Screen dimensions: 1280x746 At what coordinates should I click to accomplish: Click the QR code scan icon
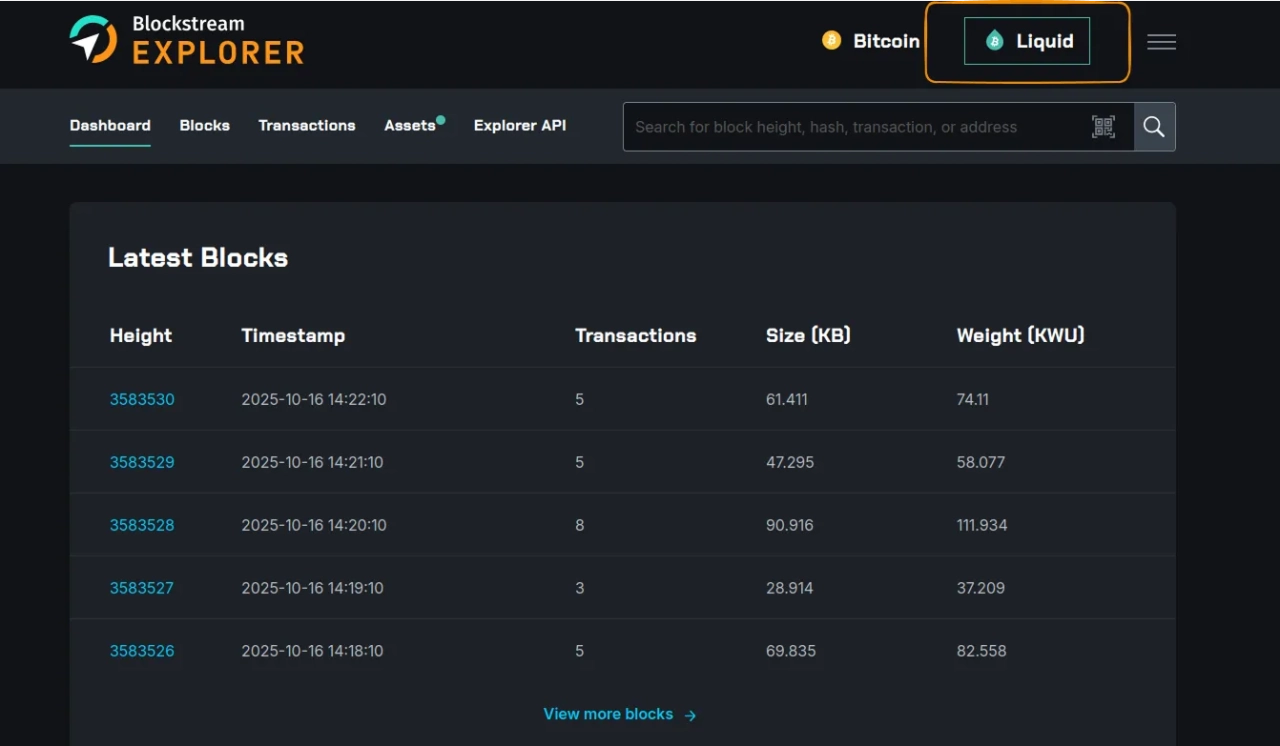(1103, 127)
